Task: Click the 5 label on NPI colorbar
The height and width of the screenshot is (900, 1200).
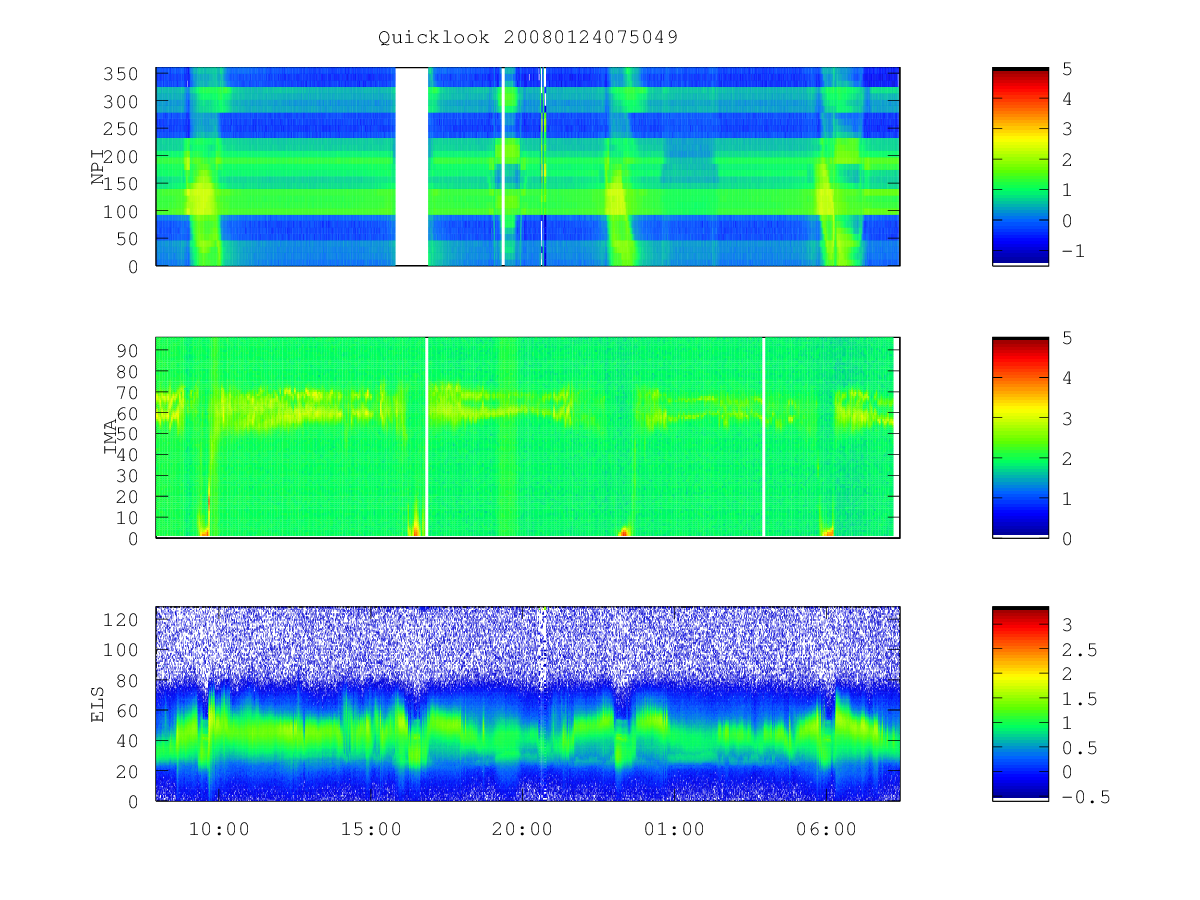Action: (x=1066, y=70)
